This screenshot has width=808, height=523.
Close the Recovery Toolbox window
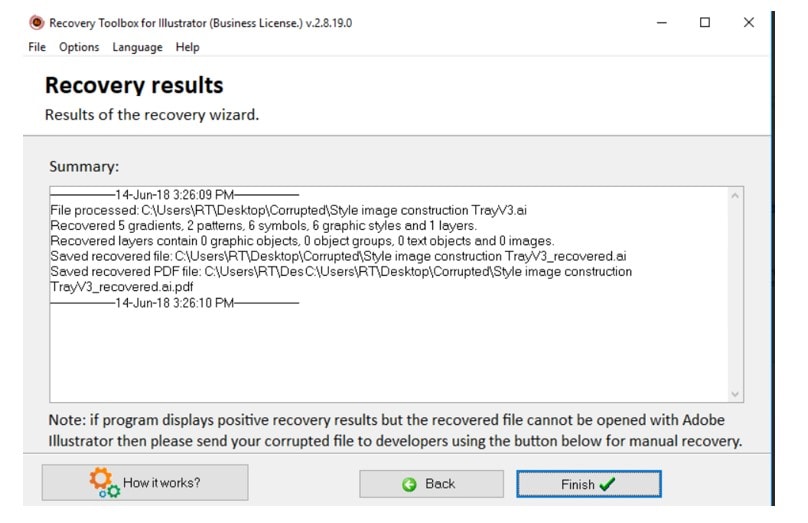[x=749, y=23]
